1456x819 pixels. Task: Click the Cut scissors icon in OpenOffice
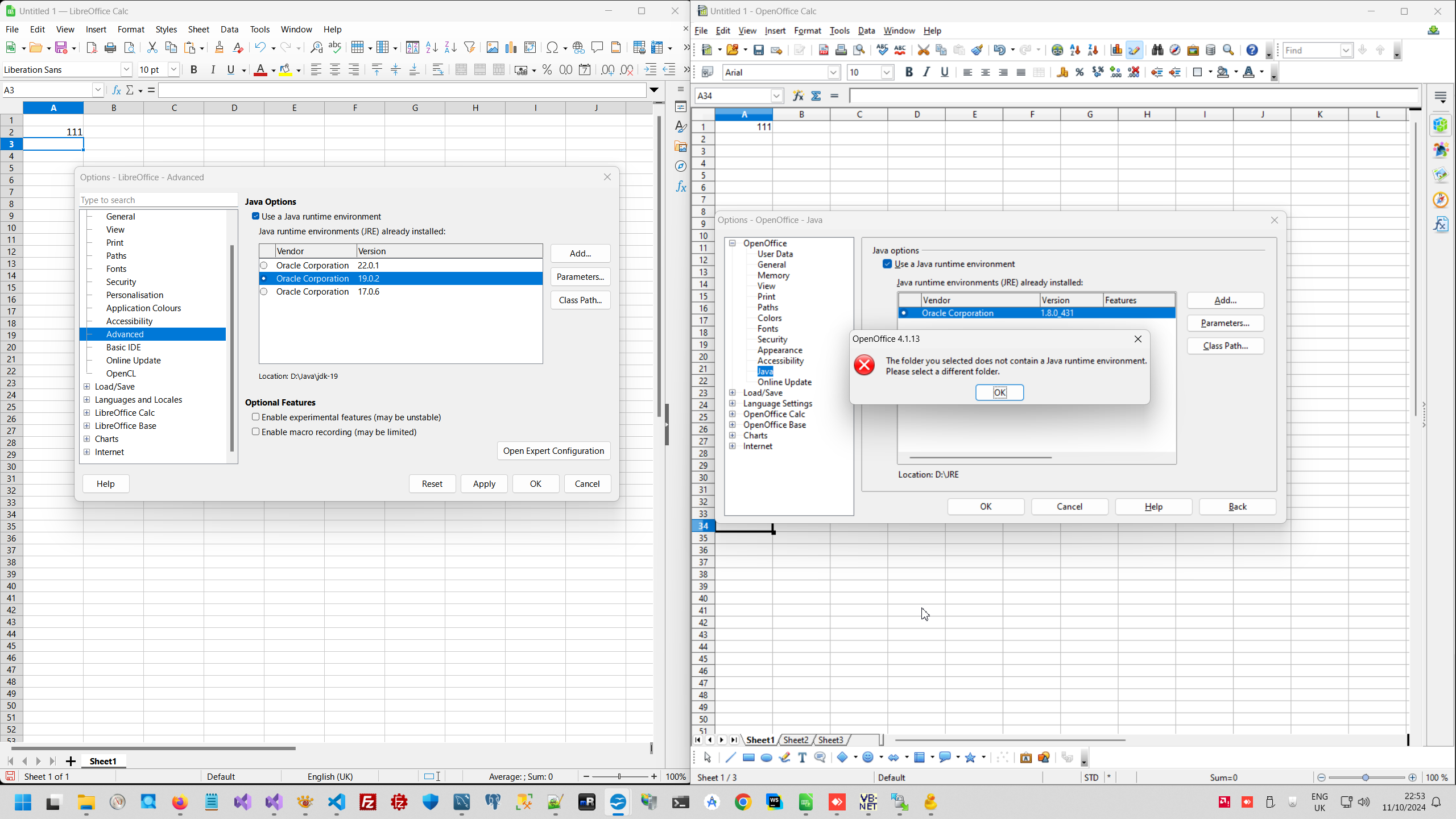[x=923, y=50]
